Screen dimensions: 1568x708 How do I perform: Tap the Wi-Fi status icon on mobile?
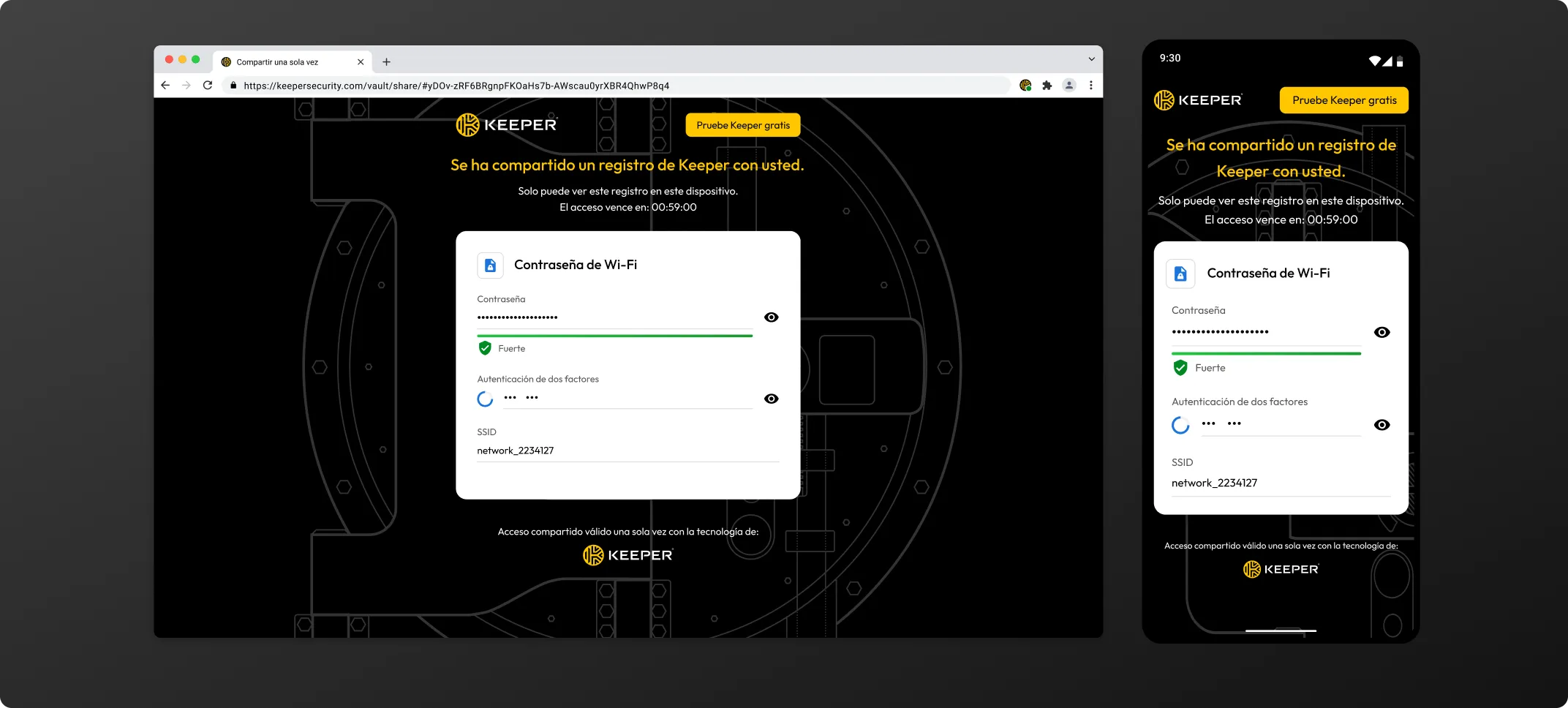pyautogui.click(x=1375, y=61)
